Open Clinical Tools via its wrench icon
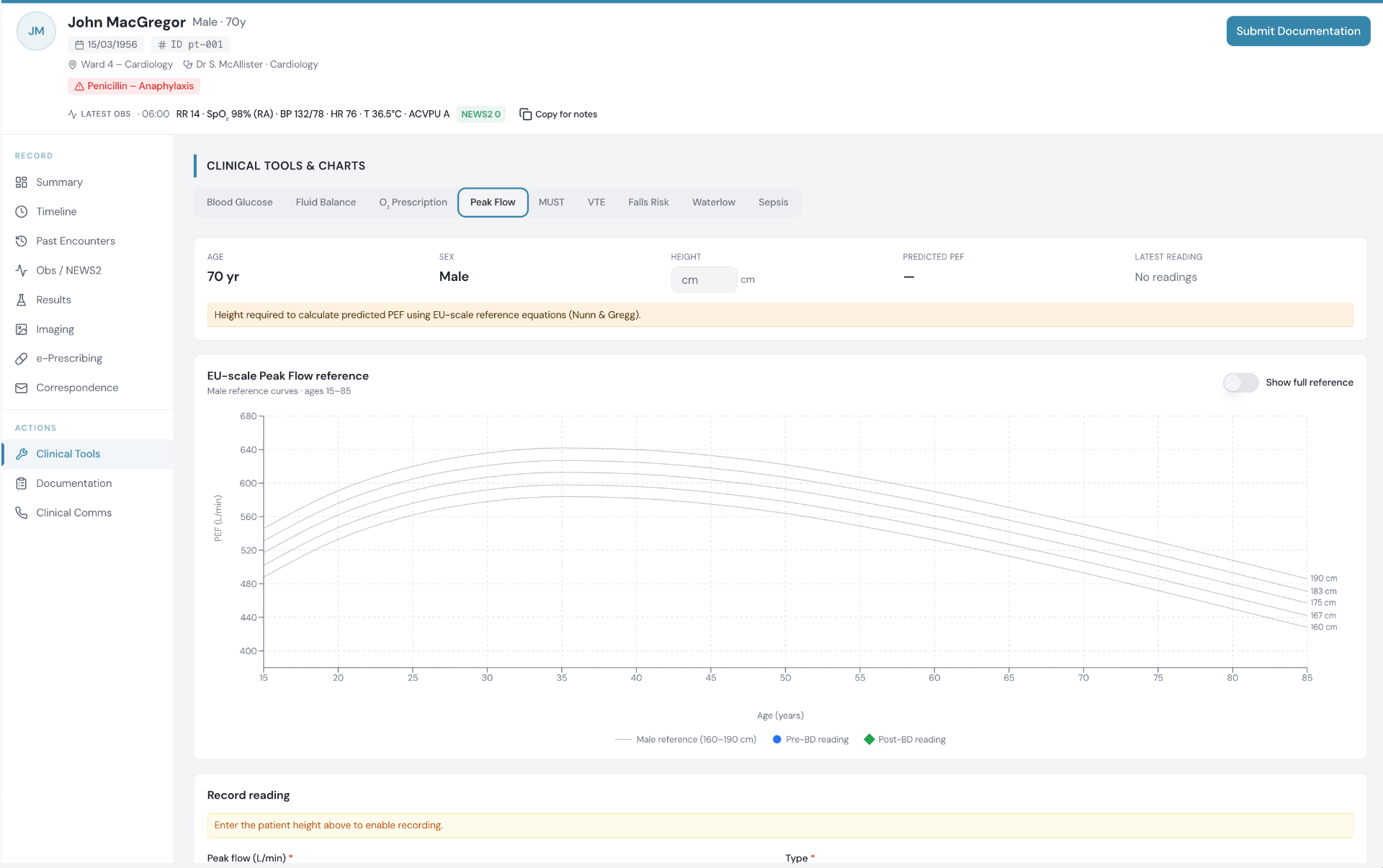Viewport: 1383px width, 868px height. click(x=22, y=454)
